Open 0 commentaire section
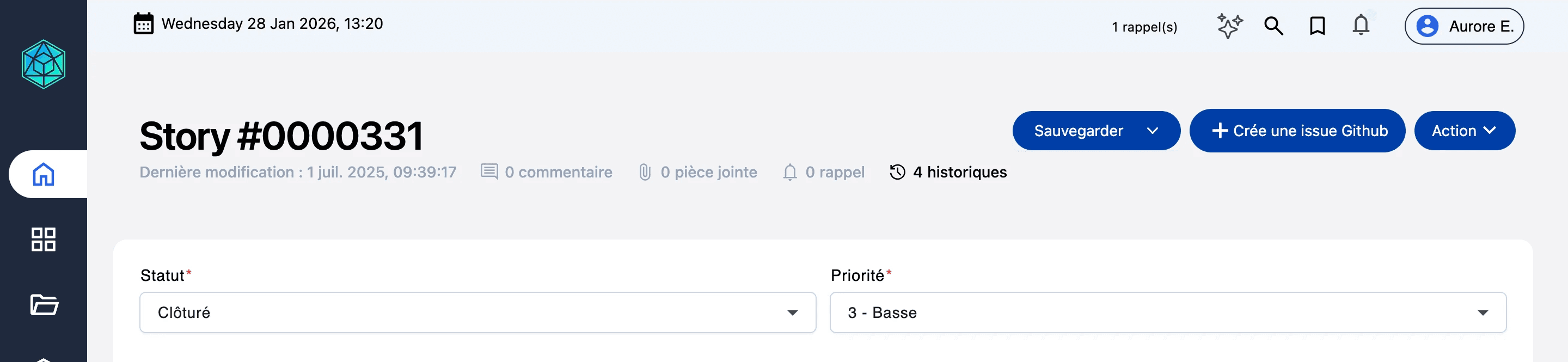The height and width of the screenshot is (362, 1568). (x=547, y=172)
